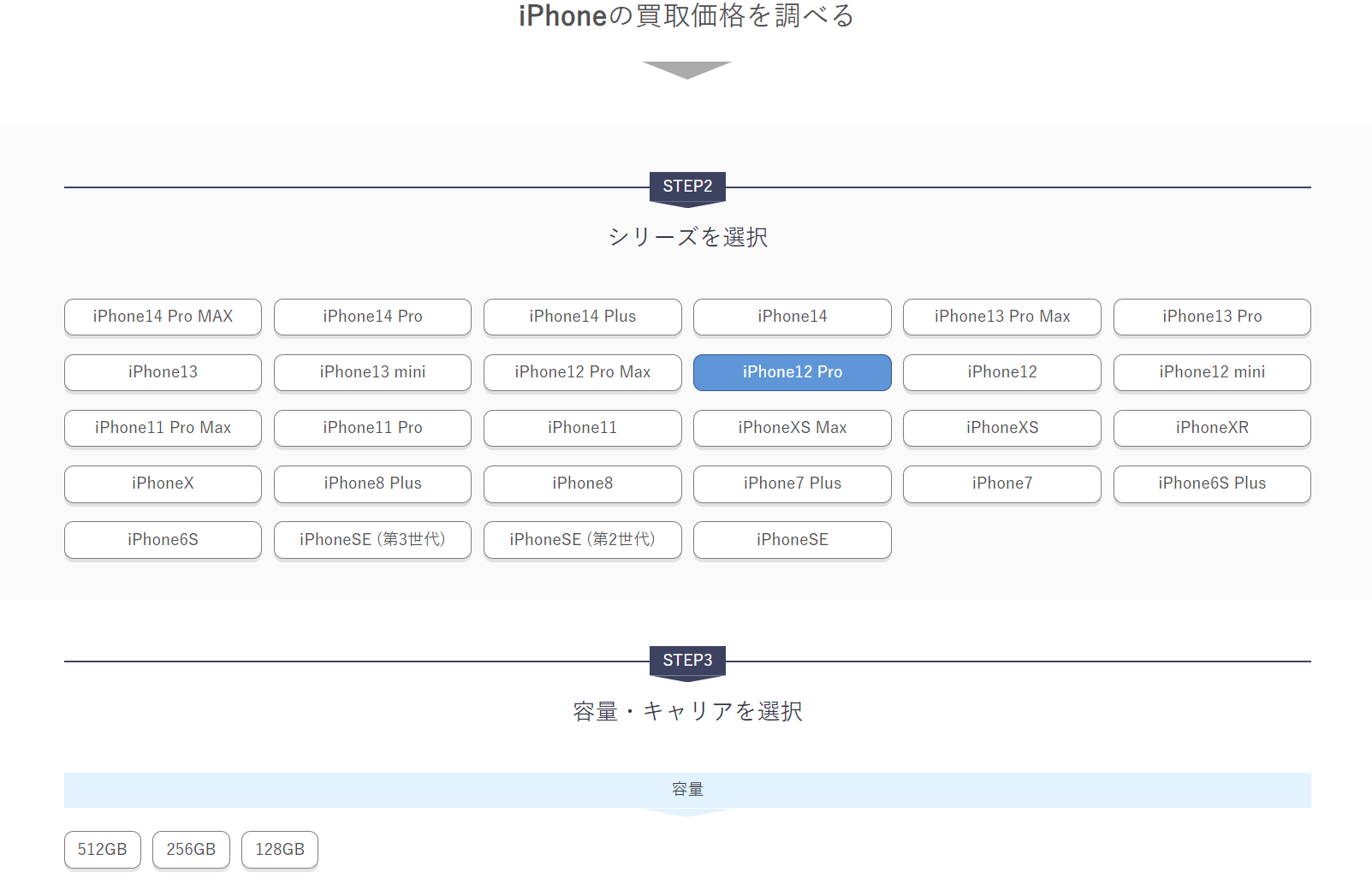
Task: Choose iPhoneSE (第3世代) from the series
Action: [372, 539]
